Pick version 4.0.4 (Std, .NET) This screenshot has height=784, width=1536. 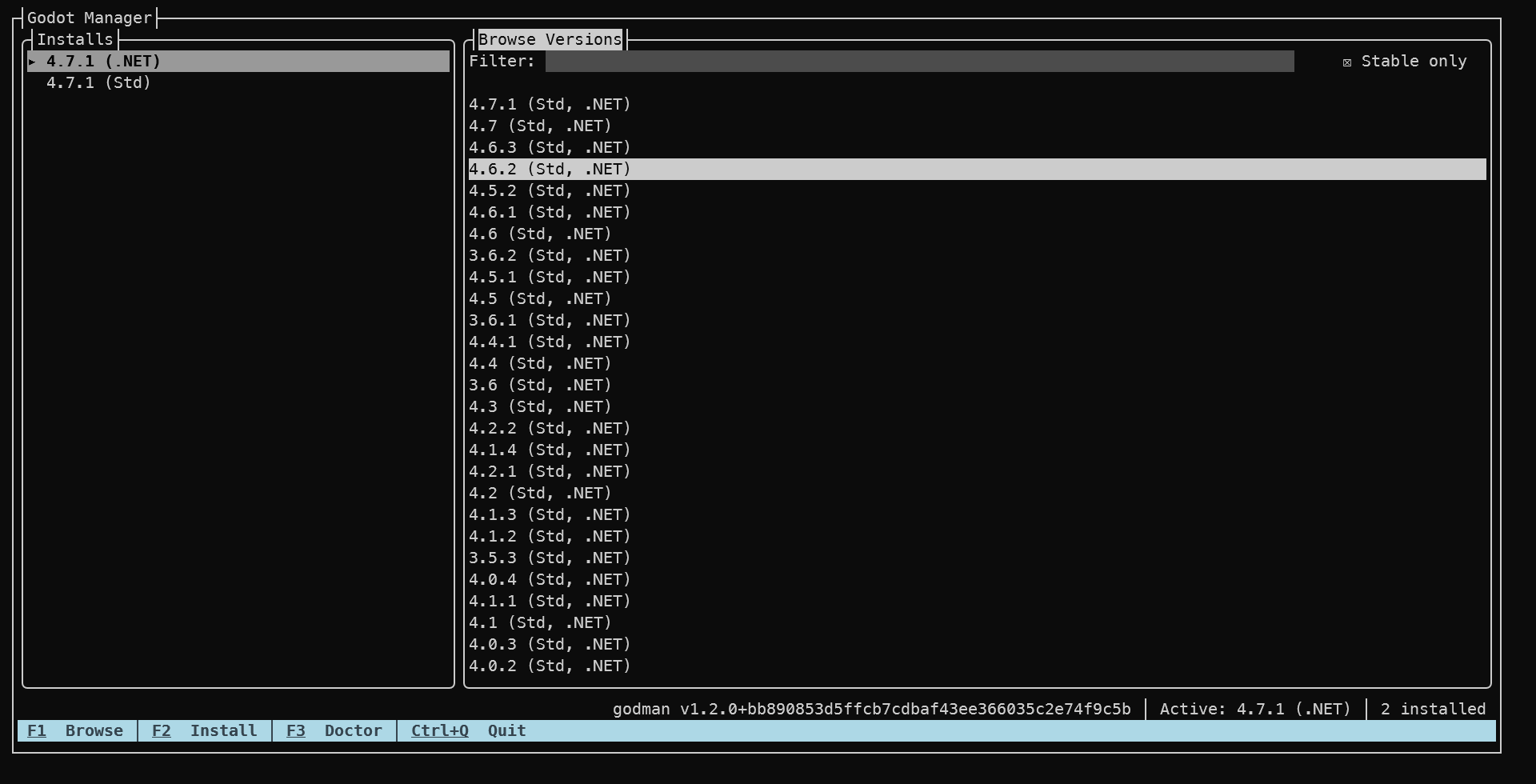coord(977,580)
